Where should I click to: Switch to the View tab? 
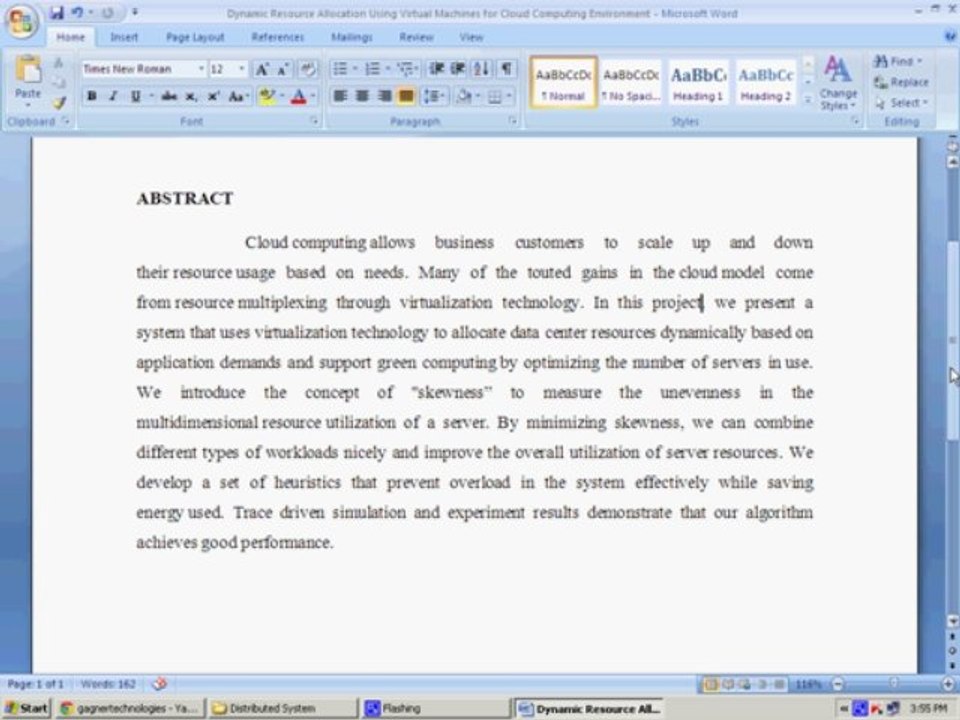(471, 37)
